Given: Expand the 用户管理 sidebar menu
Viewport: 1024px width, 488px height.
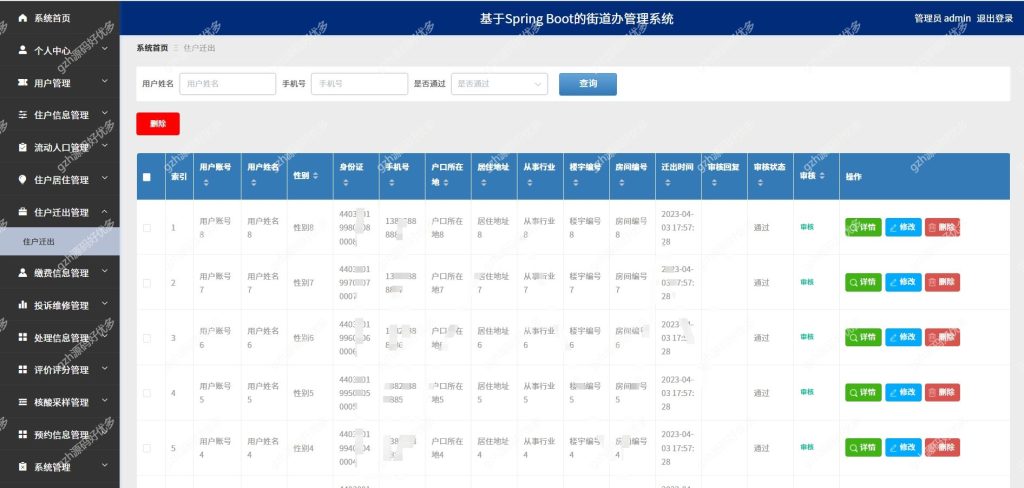Looking at the screenshot, I should [x=60, y=83].
